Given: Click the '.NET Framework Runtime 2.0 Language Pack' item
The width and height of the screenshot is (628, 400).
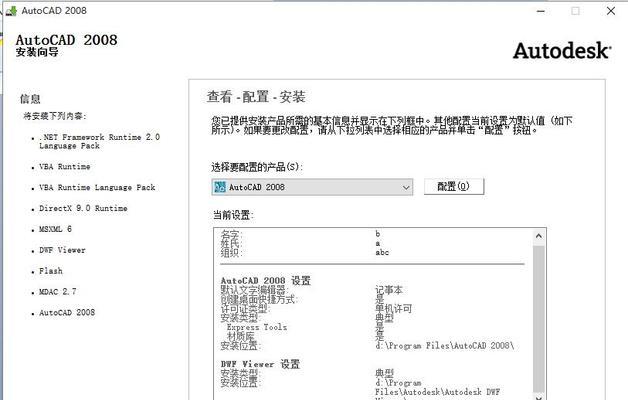Looking at the screenshot, I should [99, 141].
